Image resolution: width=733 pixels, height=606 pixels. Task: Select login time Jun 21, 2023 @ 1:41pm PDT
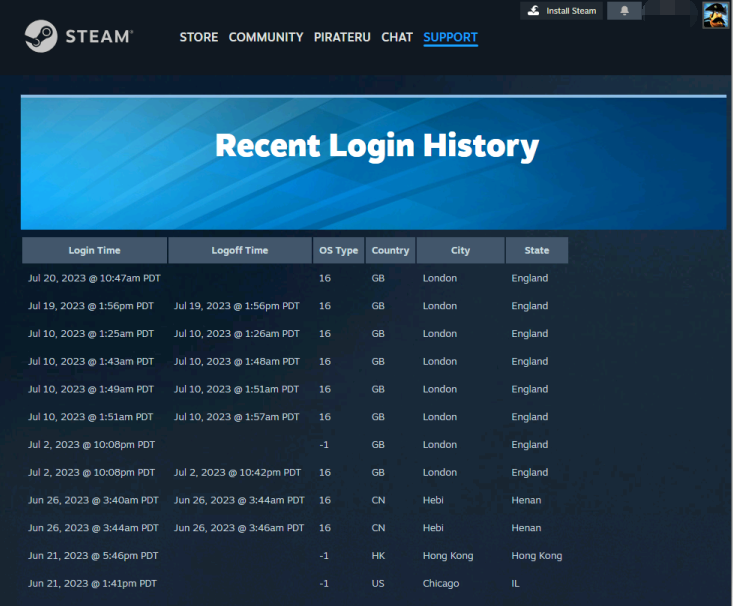92,584
